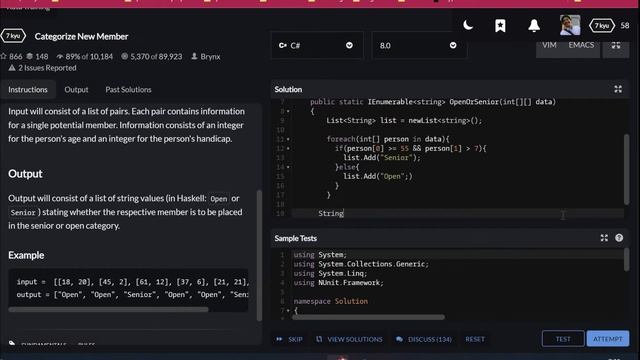Place cursor after String on line 19
640x360 pixels.
(x=344, y=213)
